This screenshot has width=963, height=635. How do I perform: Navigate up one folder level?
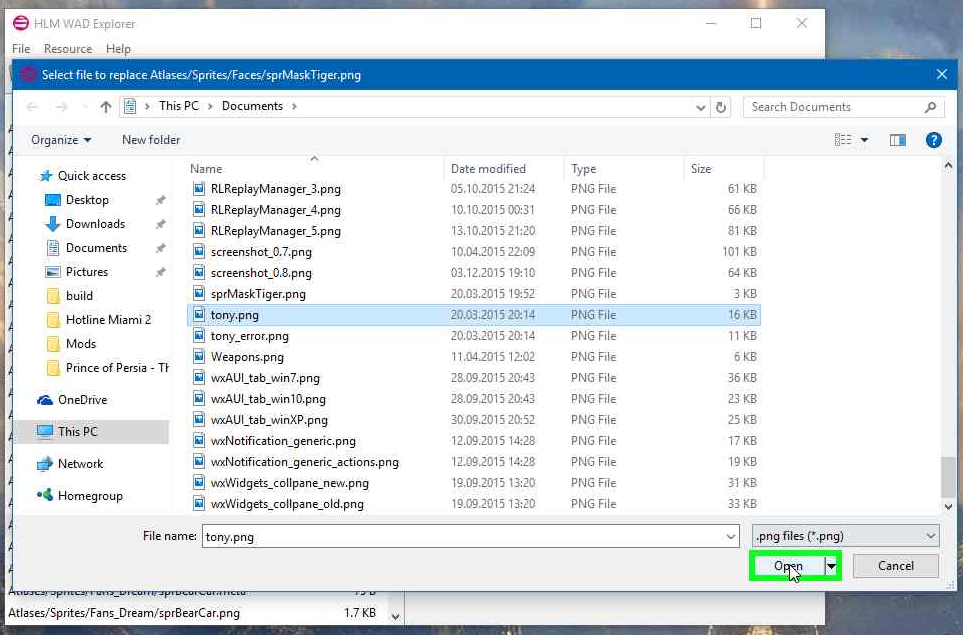(x=105, y=106)
